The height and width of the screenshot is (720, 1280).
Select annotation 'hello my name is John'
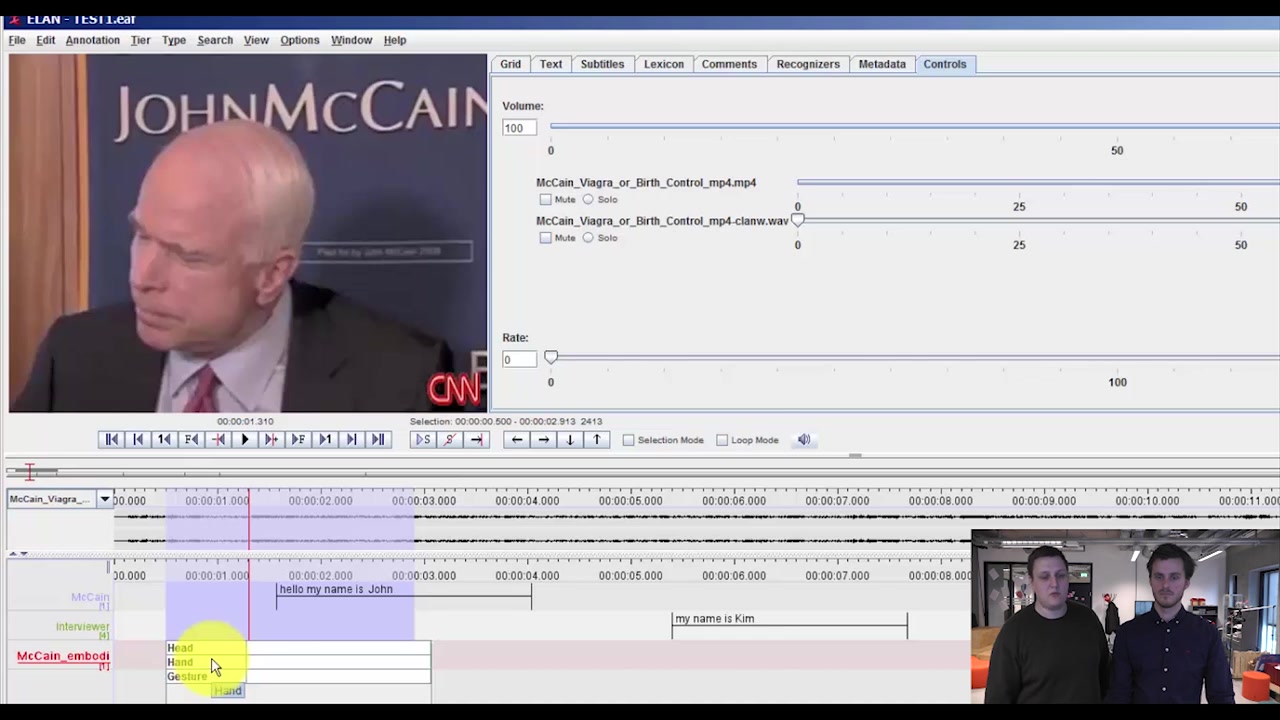click(404, 597)
